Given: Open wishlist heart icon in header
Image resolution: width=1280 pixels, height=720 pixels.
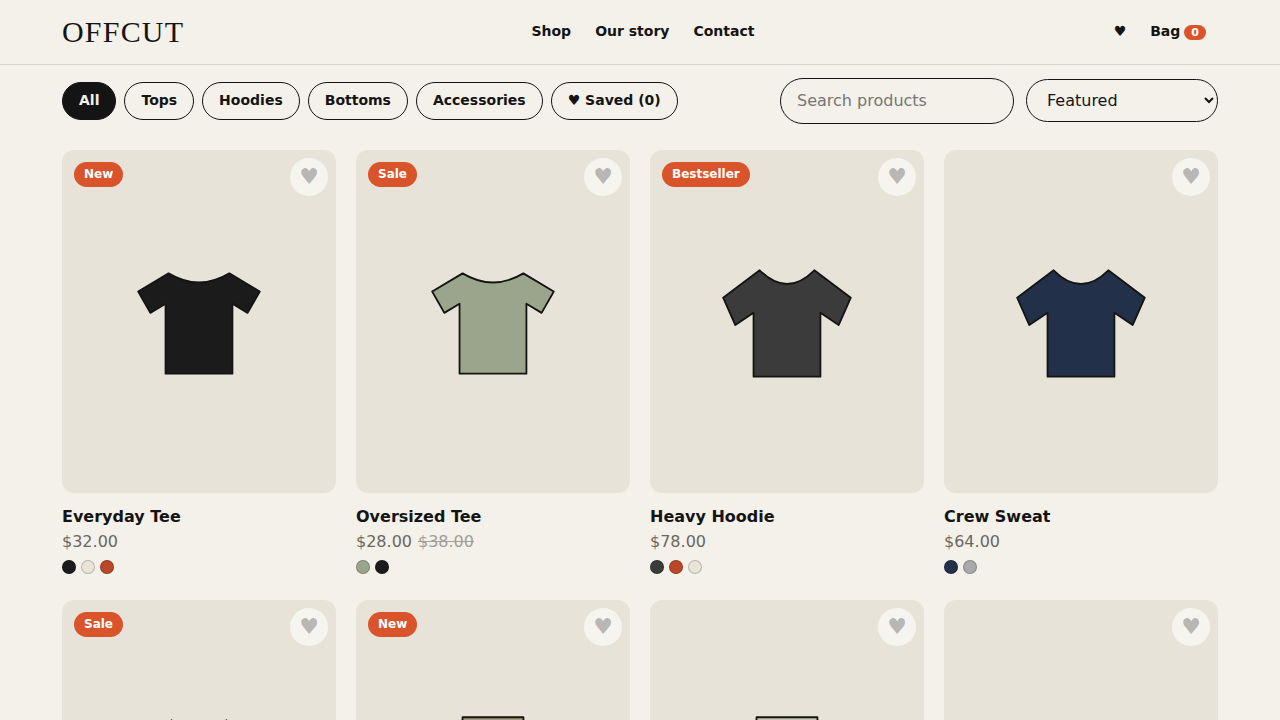Looking at the screenshot, I should [1120, 31].
